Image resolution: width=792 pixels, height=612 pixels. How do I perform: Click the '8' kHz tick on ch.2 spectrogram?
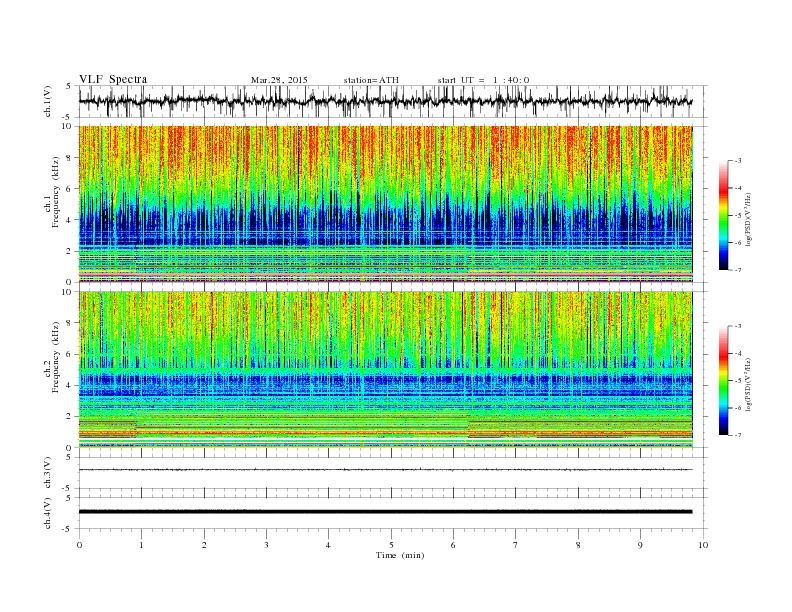70,323
